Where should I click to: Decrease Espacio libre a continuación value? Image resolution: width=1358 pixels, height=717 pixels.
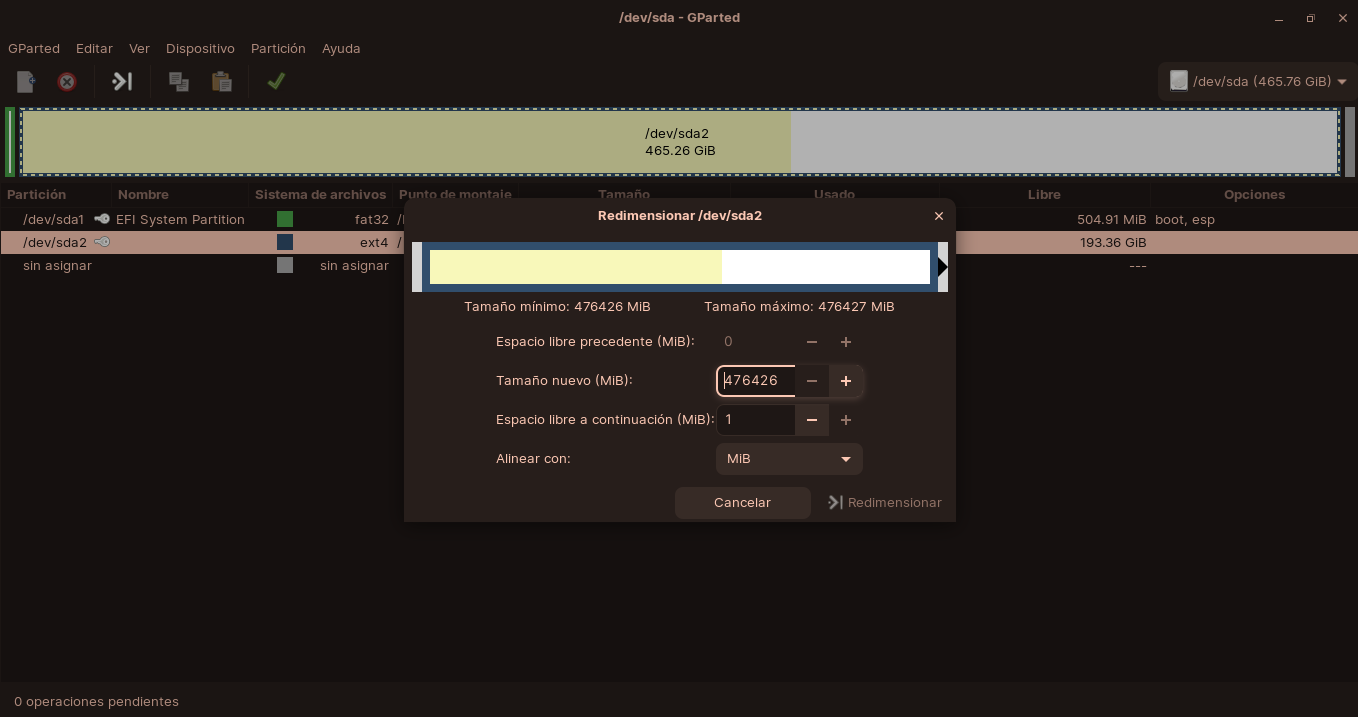coord(812,420)
